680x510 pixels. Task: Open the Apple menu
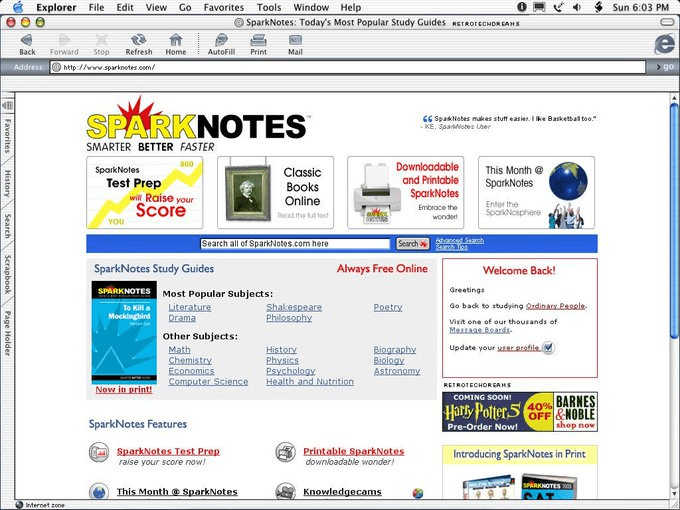click(x=18, y=7)
